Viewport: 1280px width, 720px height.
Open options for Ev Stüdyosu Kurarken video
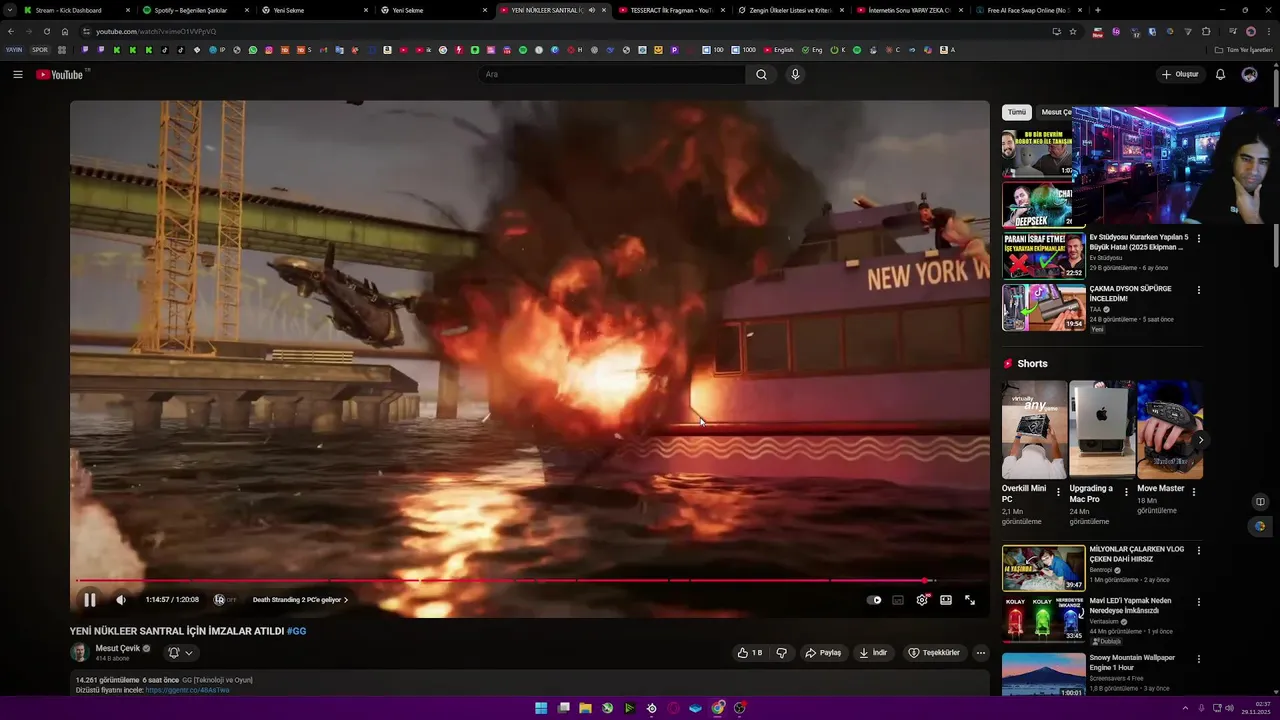click(1199, 238)
